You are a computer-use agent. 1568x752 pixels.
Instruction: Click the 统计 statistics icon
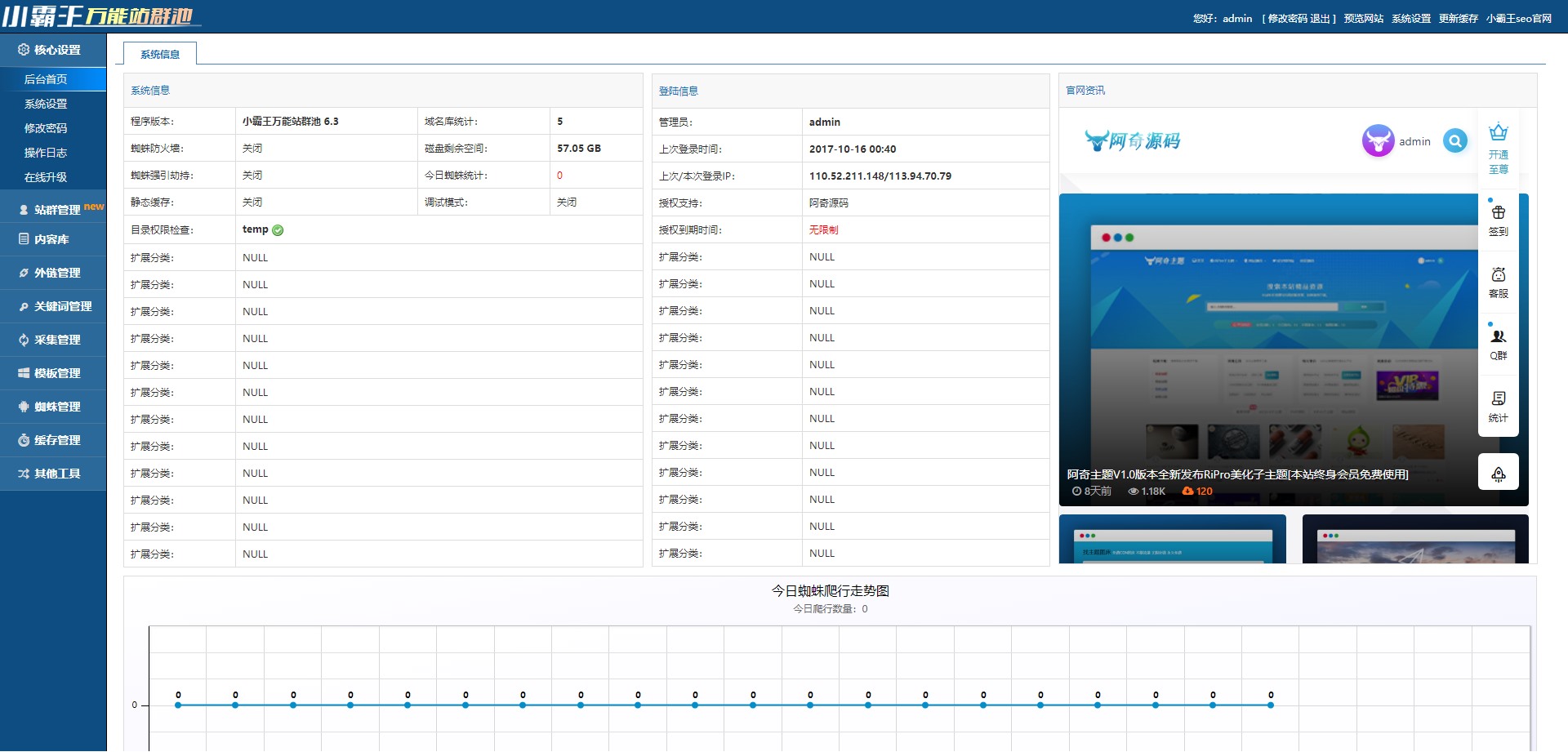click(1498, 407)
